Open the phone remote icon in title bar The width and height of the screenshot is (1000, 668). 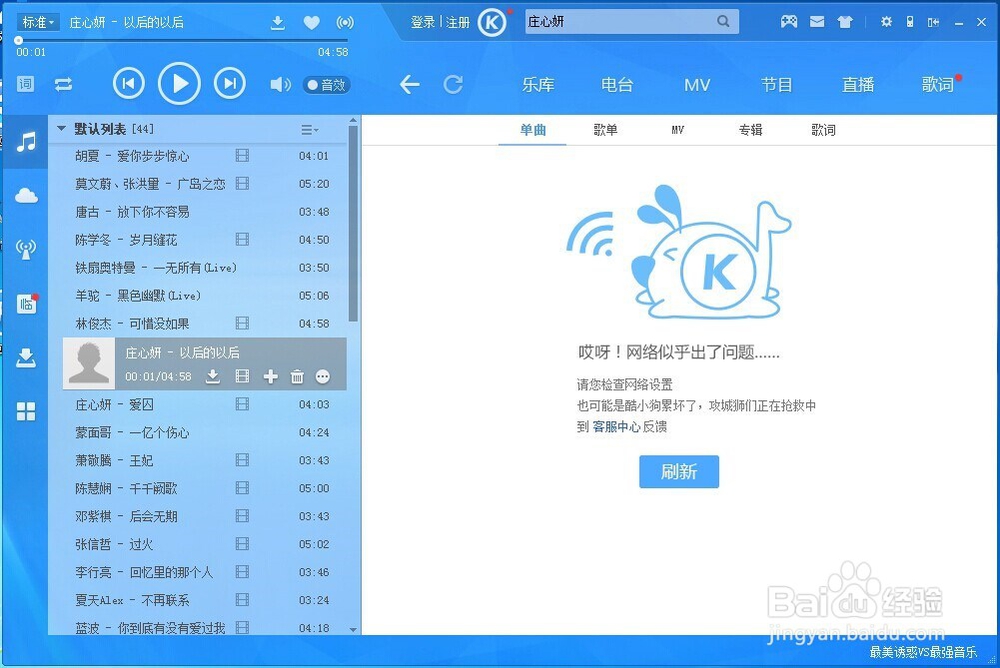pyautogui.click(x=910, y=22)
